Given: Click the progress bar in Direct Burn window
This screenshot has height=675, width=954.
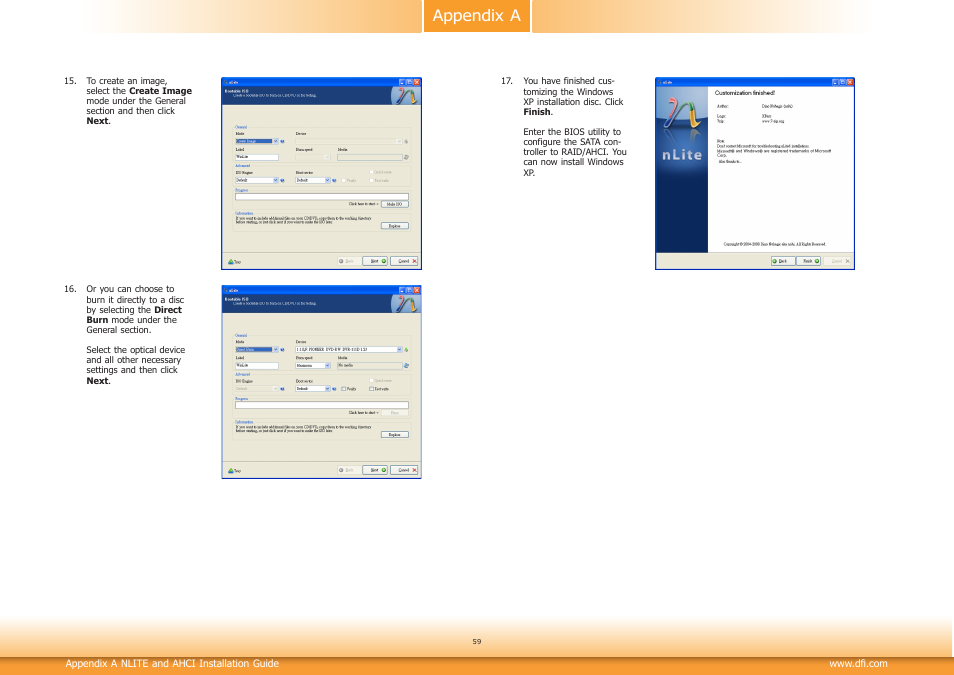Looking at the screenshot, I should coord(322,405).
